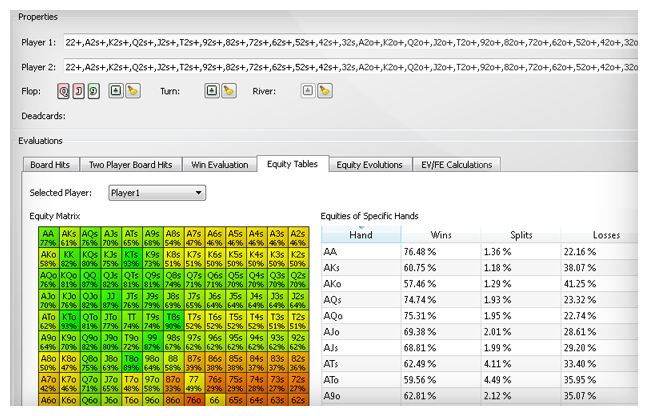
Task: Open the Selected Player dropdown
Action: coord(157,193)
